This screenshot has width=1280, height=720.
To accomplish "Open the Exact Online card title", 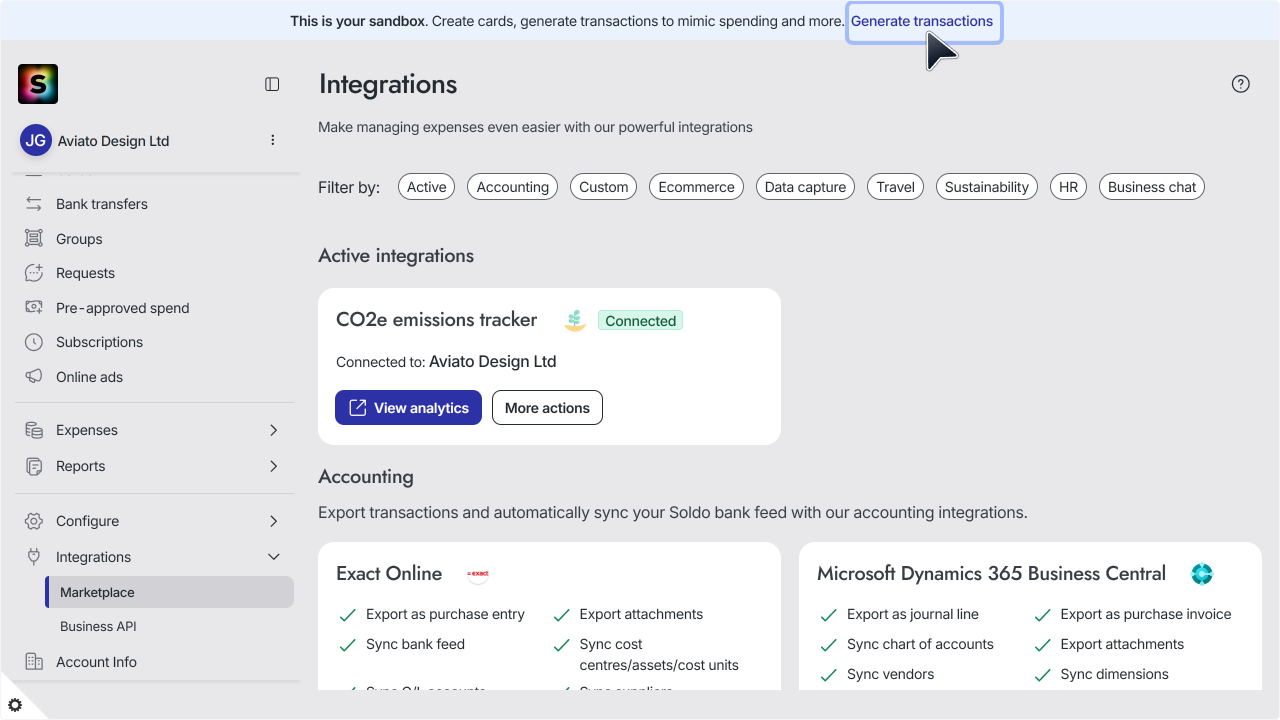I will (x=389, y=573).
